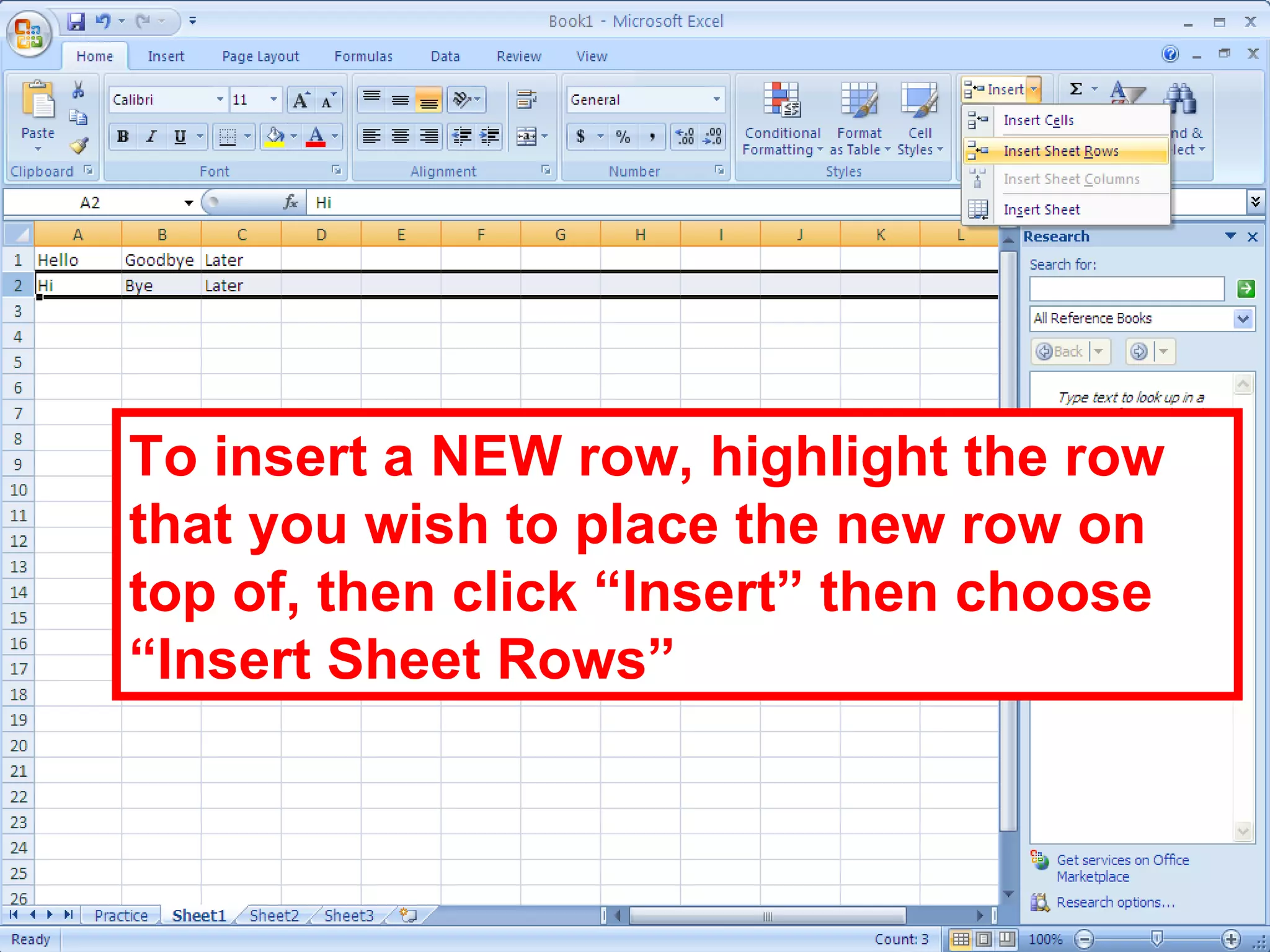1270x952 pixels.
Task: Open All Reference Books dropdown
Action: (1243, 319)
